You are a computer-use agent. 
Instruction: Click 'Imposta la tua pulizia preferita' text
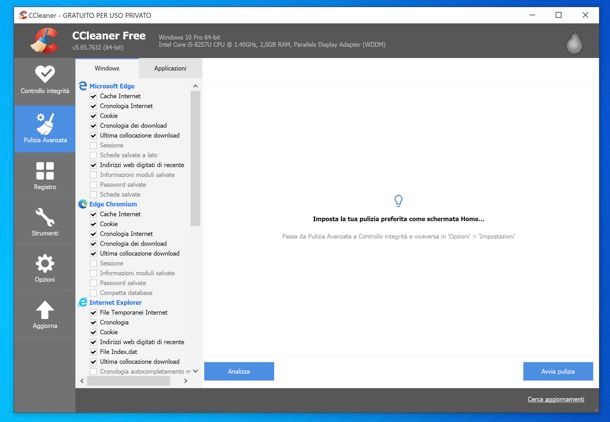(x=398, y=219)
